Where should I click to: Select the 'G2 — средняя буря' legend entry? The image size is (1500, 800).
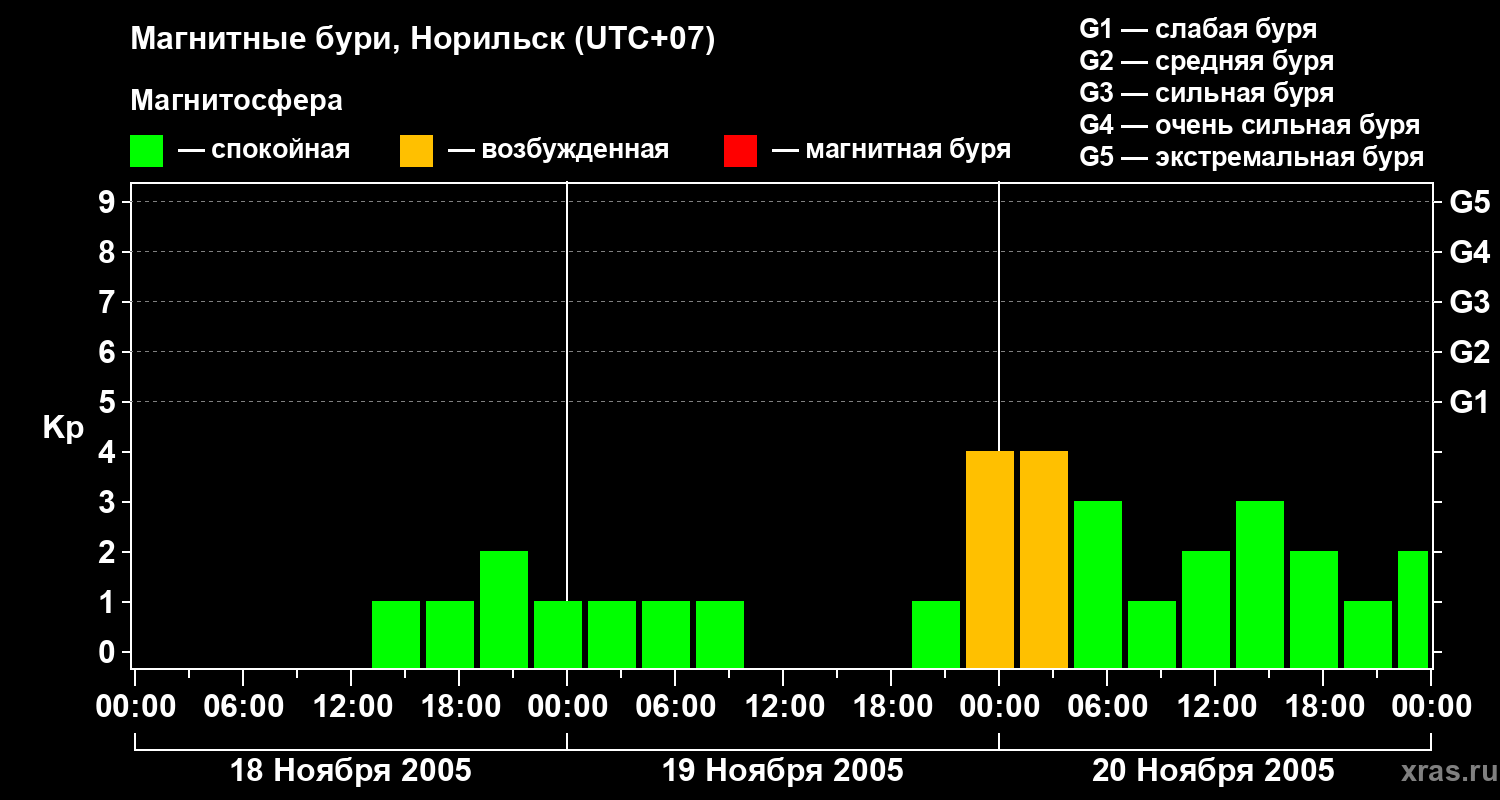(1206, 61)
